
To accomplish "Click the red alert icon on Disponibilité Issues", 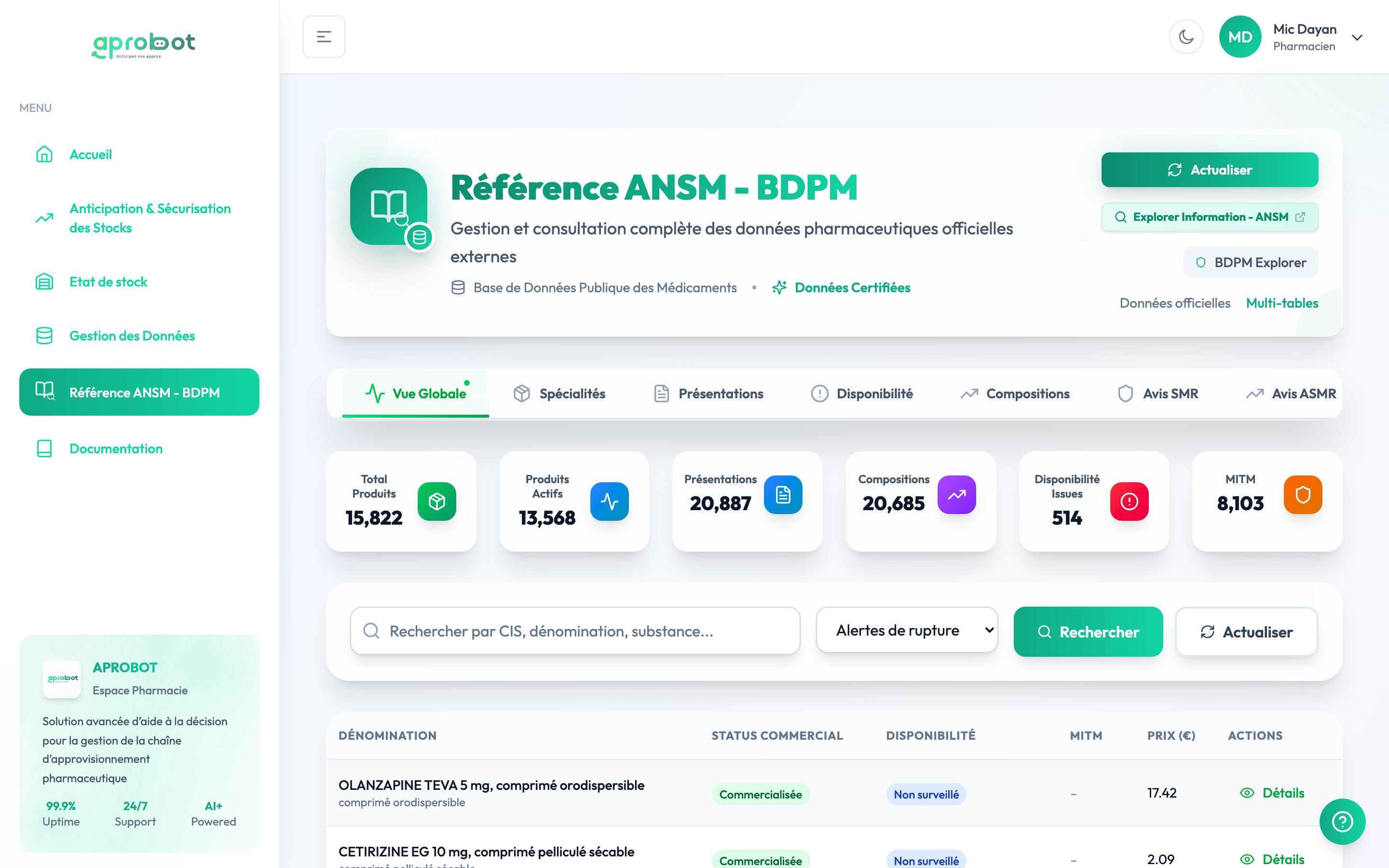I will pos(1130,501).
